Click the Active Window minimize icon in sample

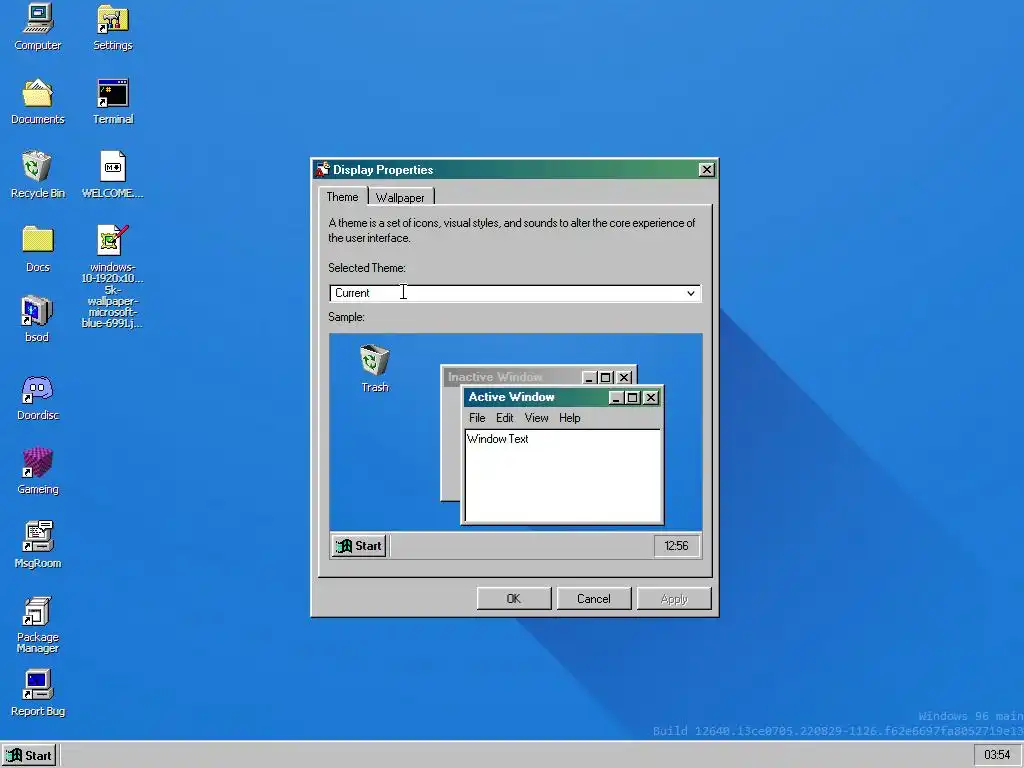pos(616,398)
